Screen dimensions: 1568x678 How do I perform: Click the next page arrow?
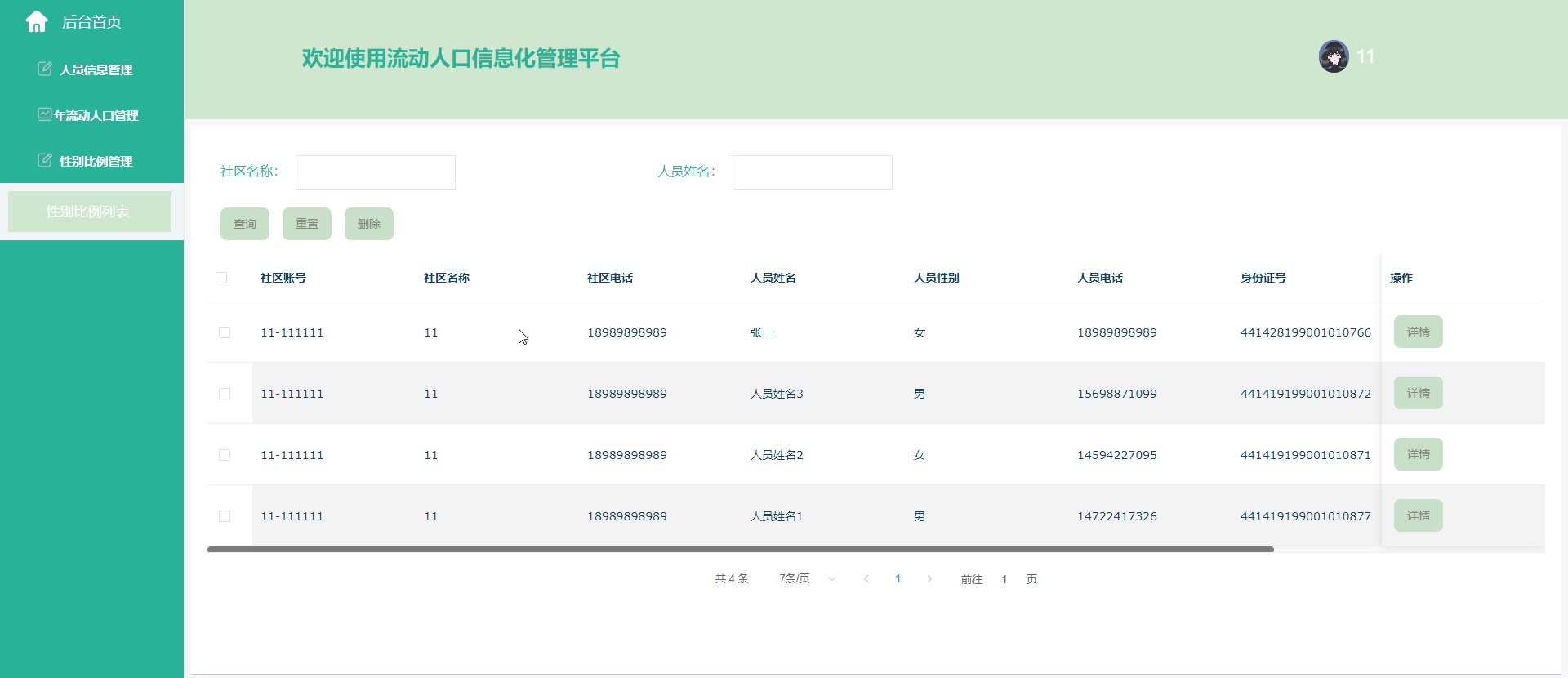point(929,578)
